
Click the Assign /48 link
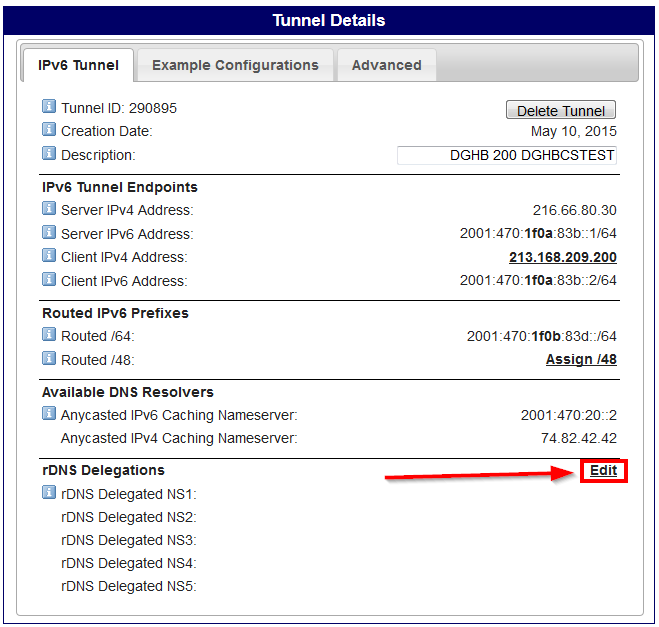[x=581, y=360]
